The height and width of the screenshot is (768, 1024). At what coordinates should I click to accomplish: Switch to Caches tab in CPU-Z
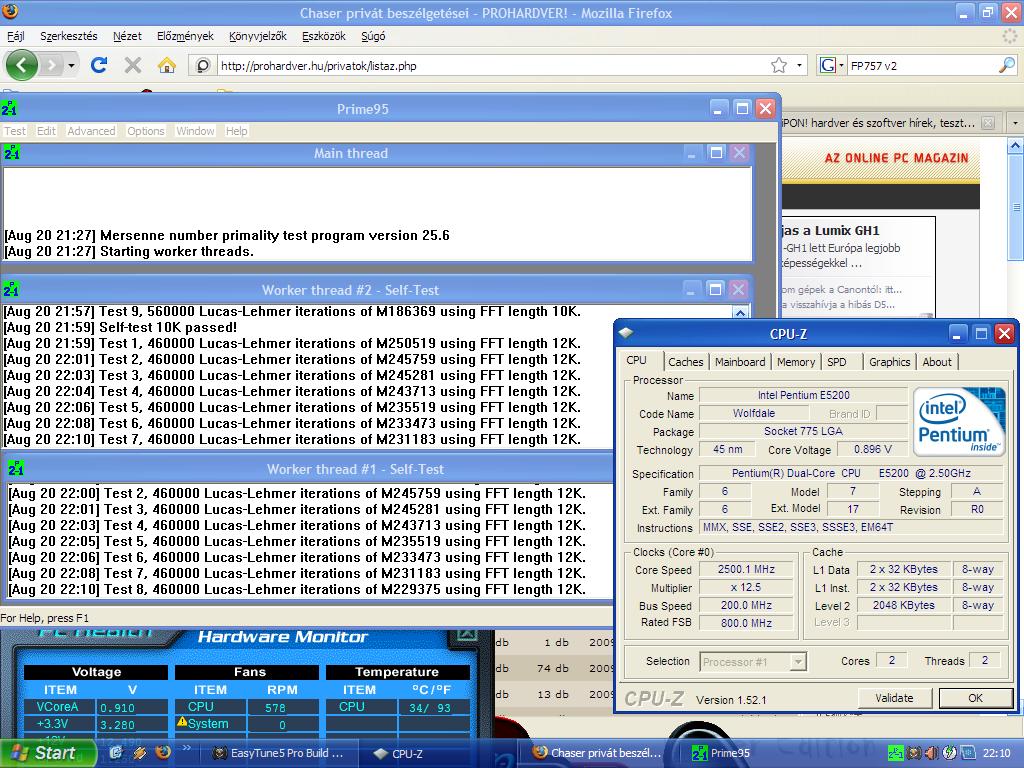(685, 362)
